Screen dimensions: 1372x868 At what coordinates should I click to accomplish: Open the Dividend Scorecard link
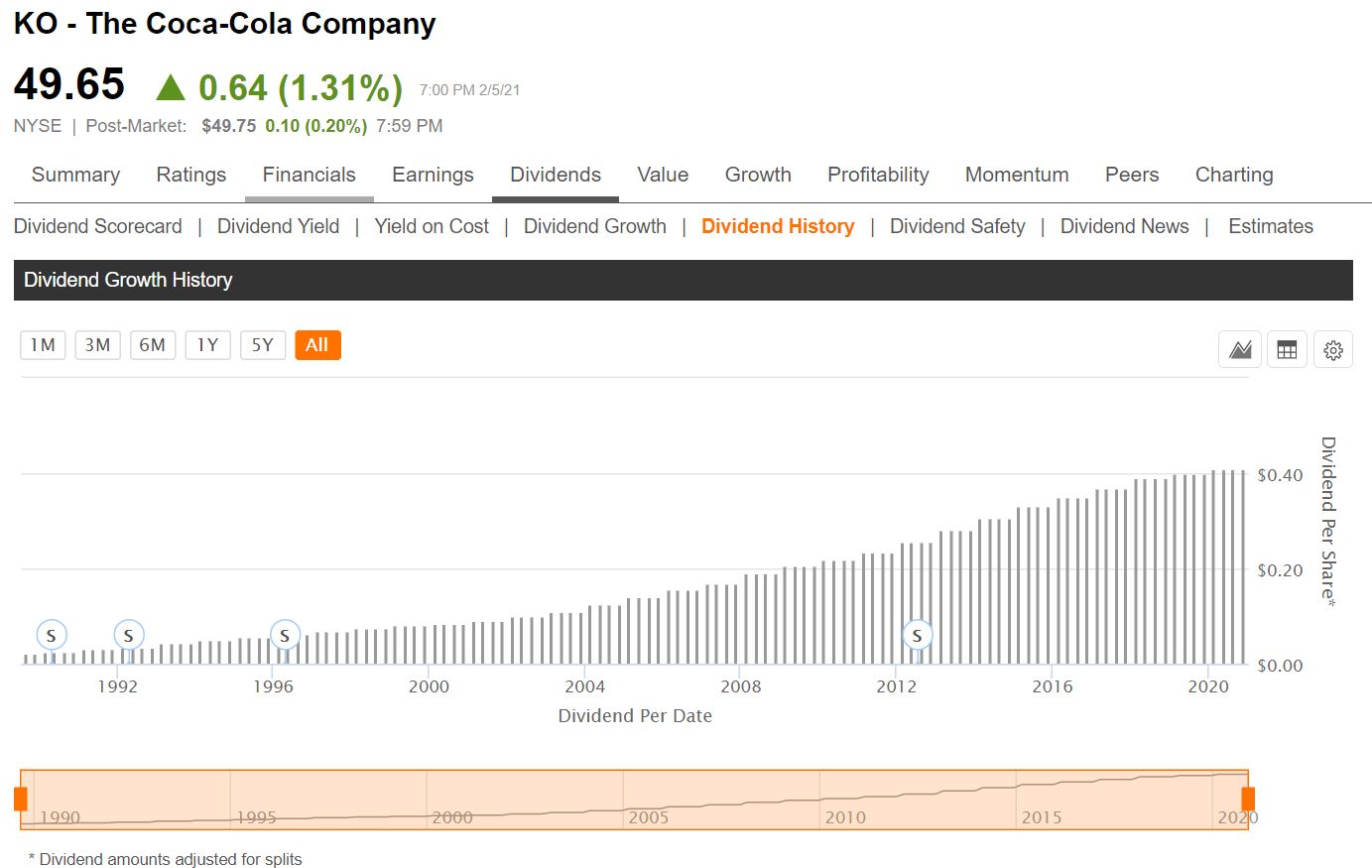[98, 226]
